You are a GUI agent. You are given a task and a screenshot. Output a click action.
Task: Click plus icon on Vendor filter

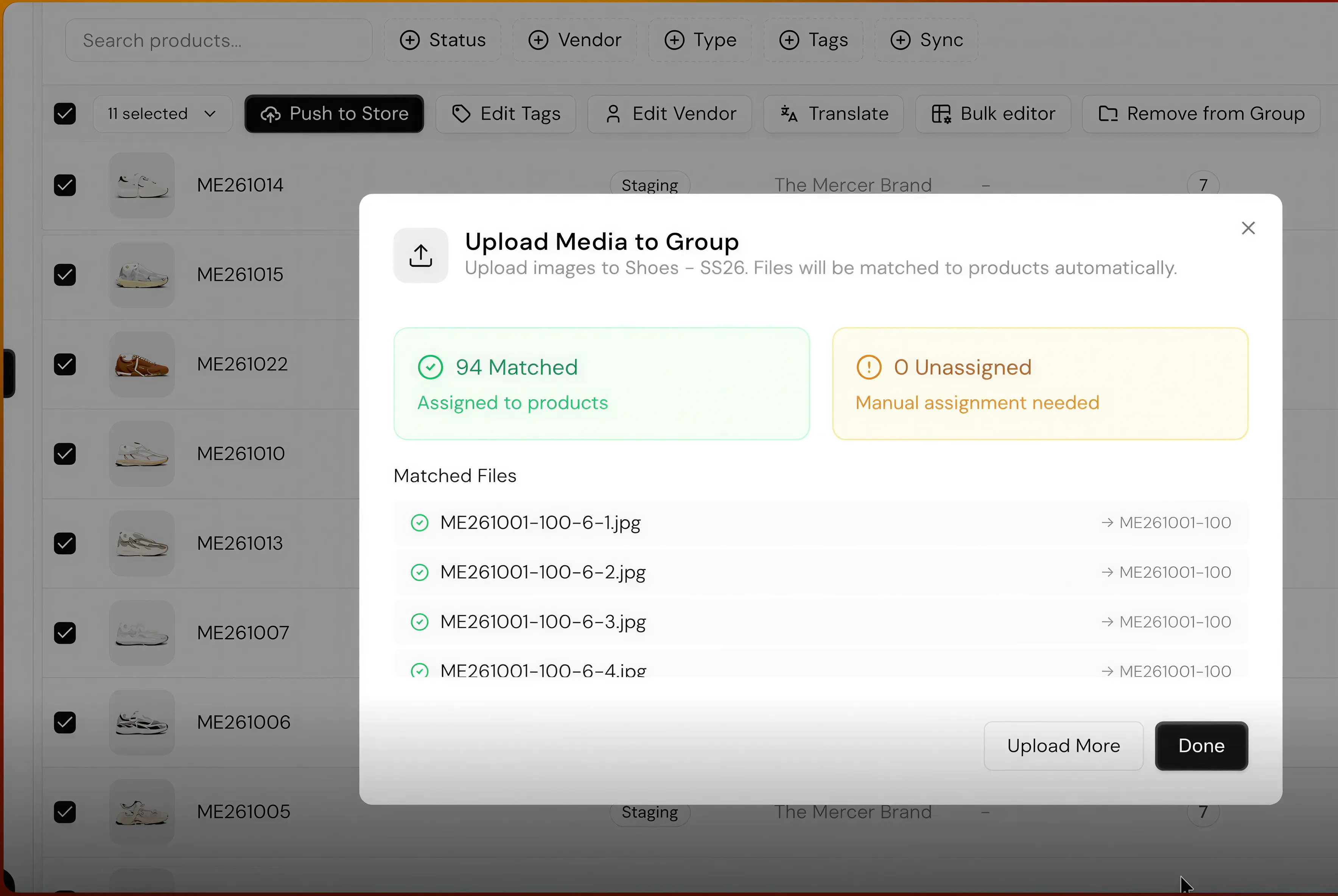point(538,40)
